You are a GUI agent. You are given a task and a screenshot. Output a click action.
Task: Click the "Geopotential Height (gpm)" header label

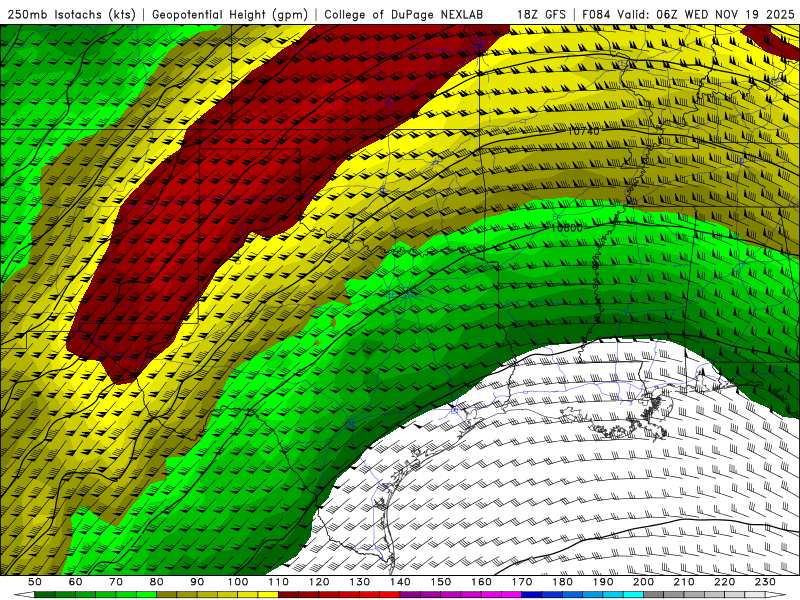tap(230, 14)
